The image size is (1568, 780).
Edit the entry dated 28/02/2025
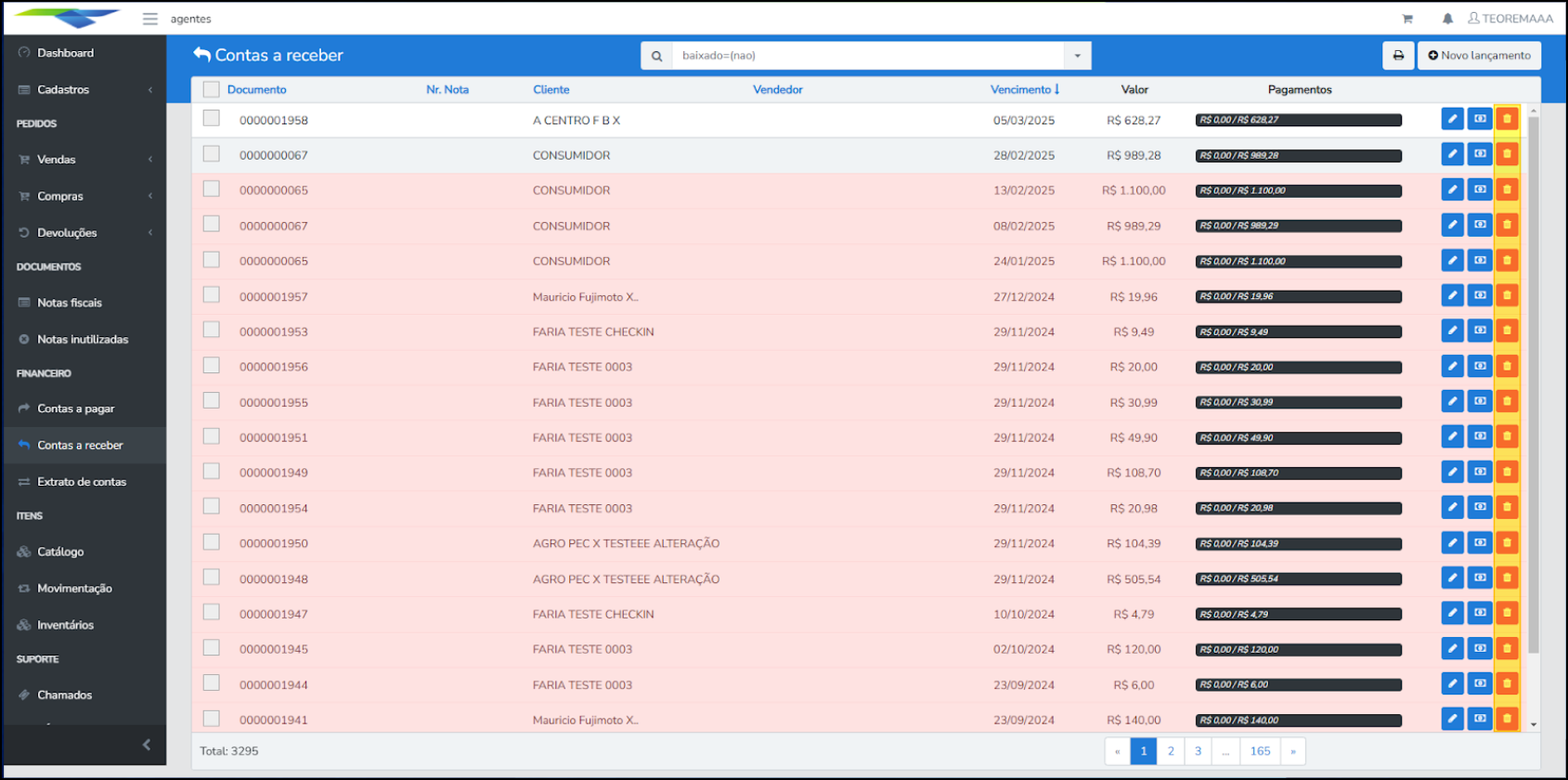pos(1452,154)
